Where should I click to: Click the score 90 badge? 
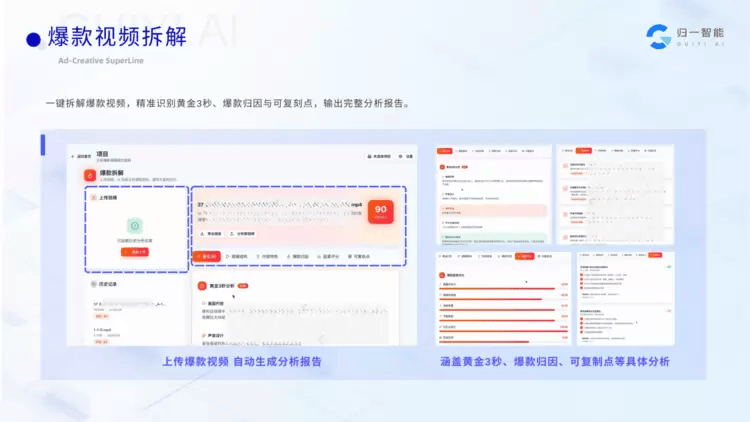(380, 211)
